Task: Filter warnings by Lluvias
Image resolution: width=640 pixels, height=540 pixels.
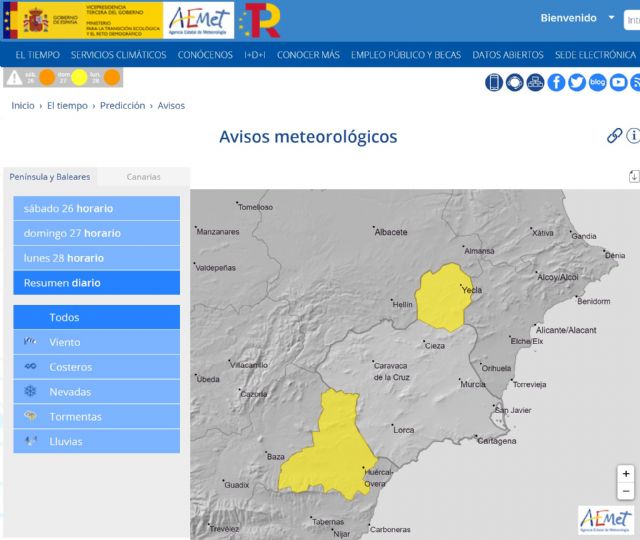Action: pyautogui.click(x=96, y=441)
